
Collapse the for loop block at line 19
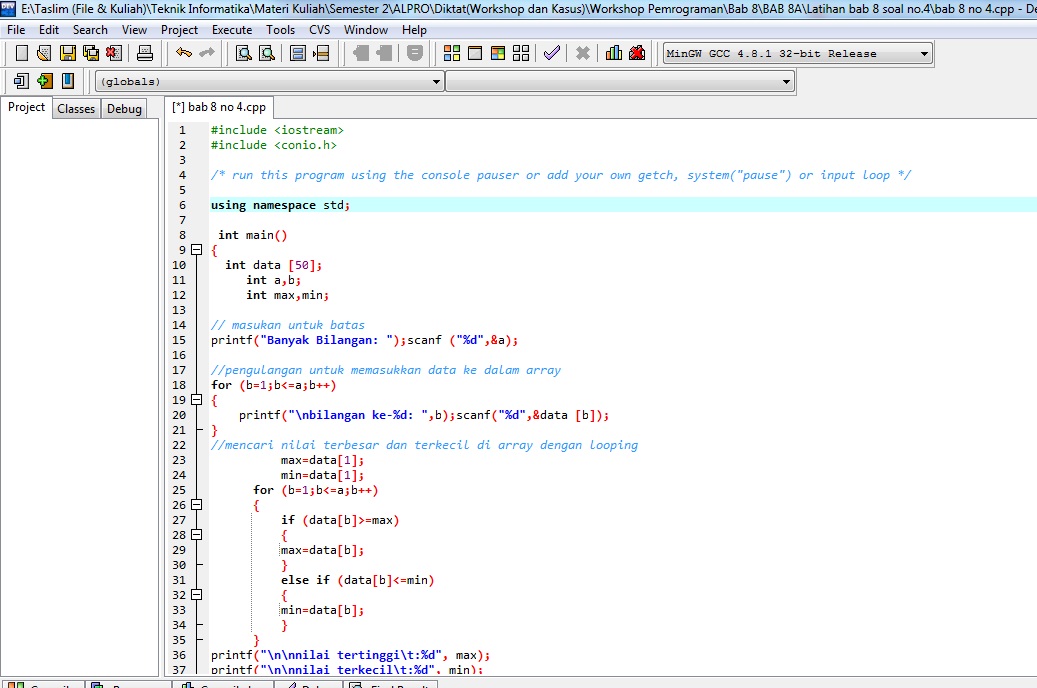(196, 400)
